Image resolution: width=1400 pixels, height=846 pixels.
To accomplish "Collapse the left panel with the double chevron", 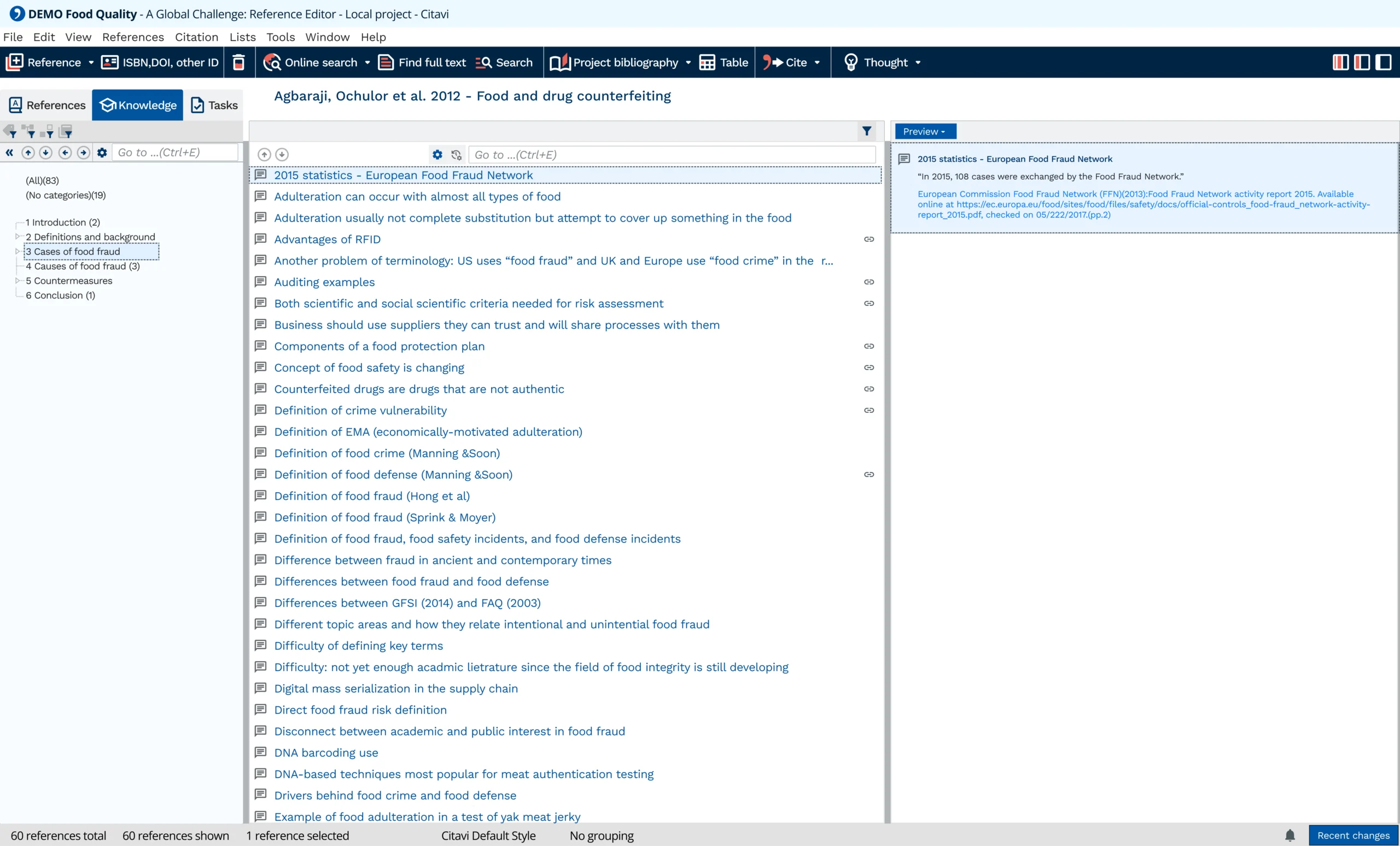I will [x=10, y=152].
